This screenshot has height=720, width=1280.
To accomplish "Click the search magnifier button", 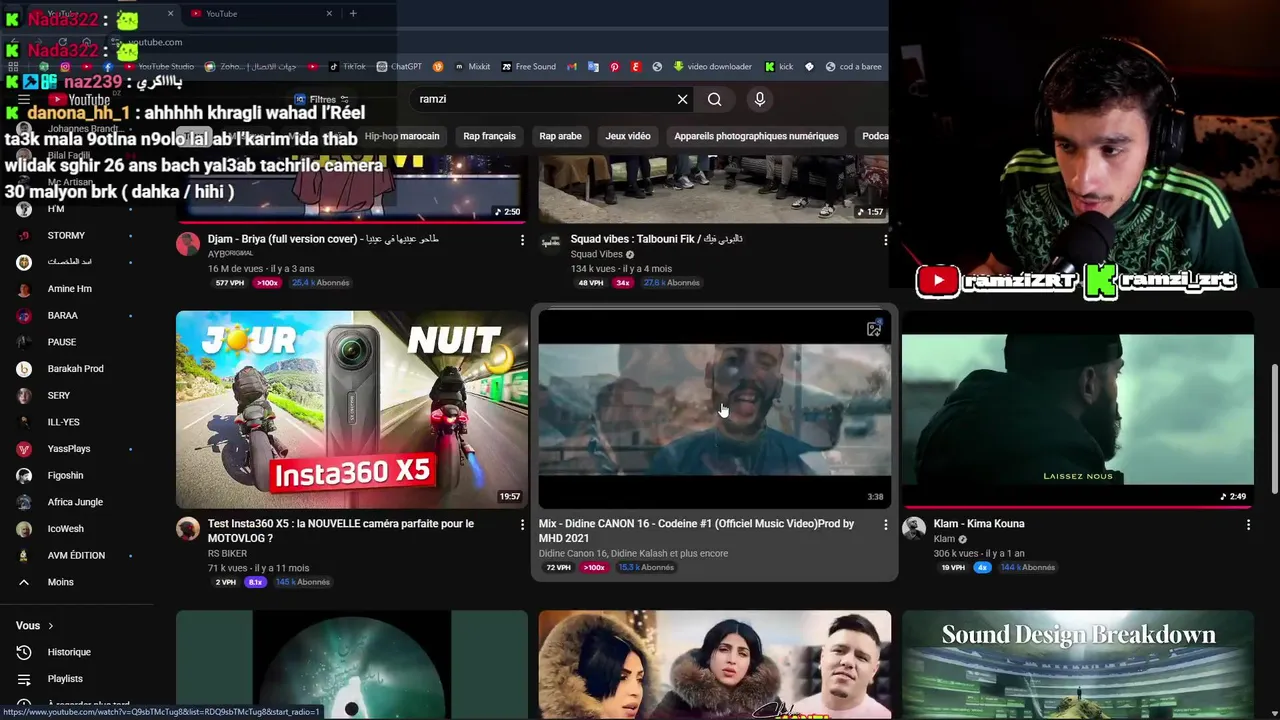I will tap(714, 99).
